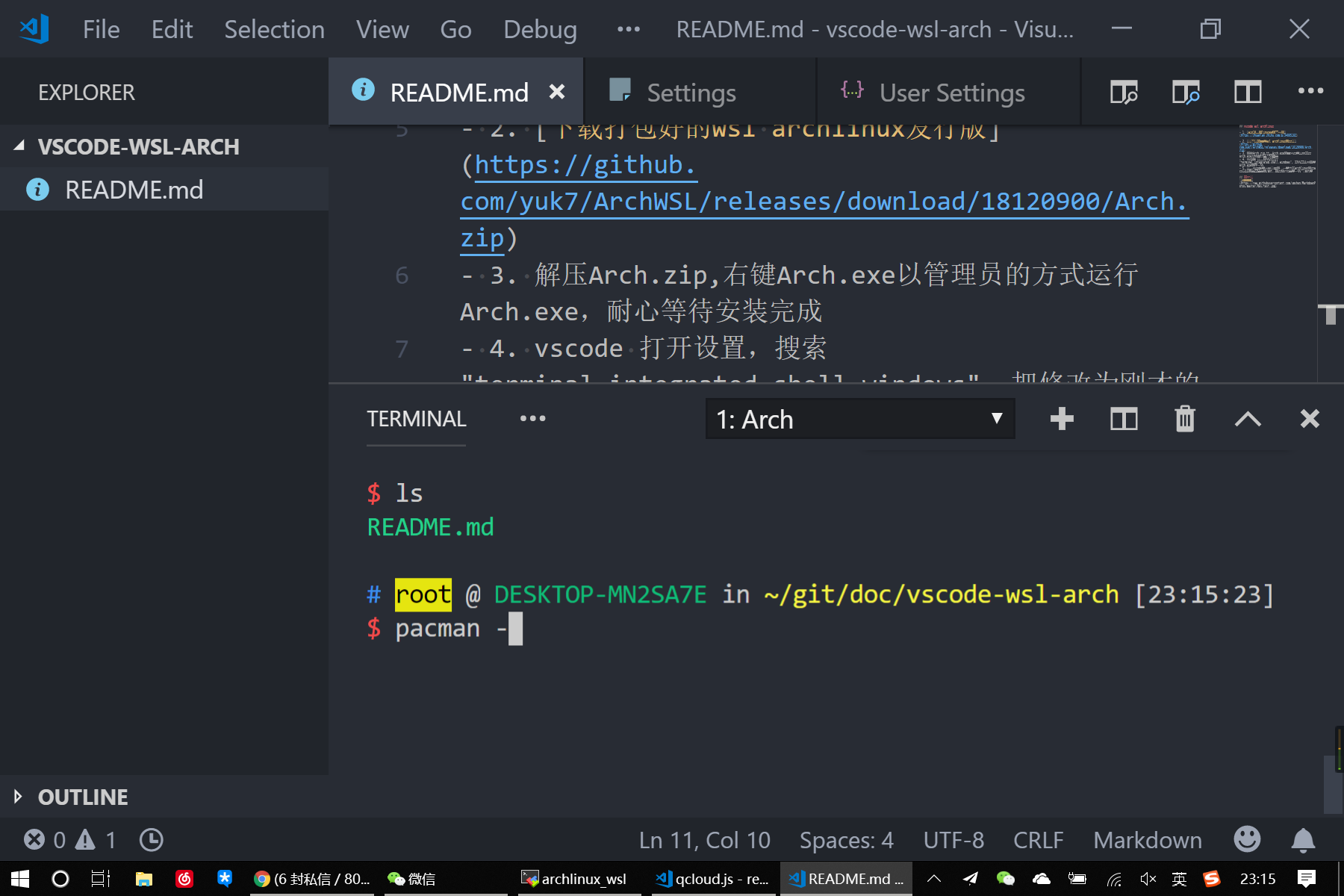The height and width of the screenshot is (896, 1344).
Task: Click the editor minimap preview
Action: click(1277, 157)
